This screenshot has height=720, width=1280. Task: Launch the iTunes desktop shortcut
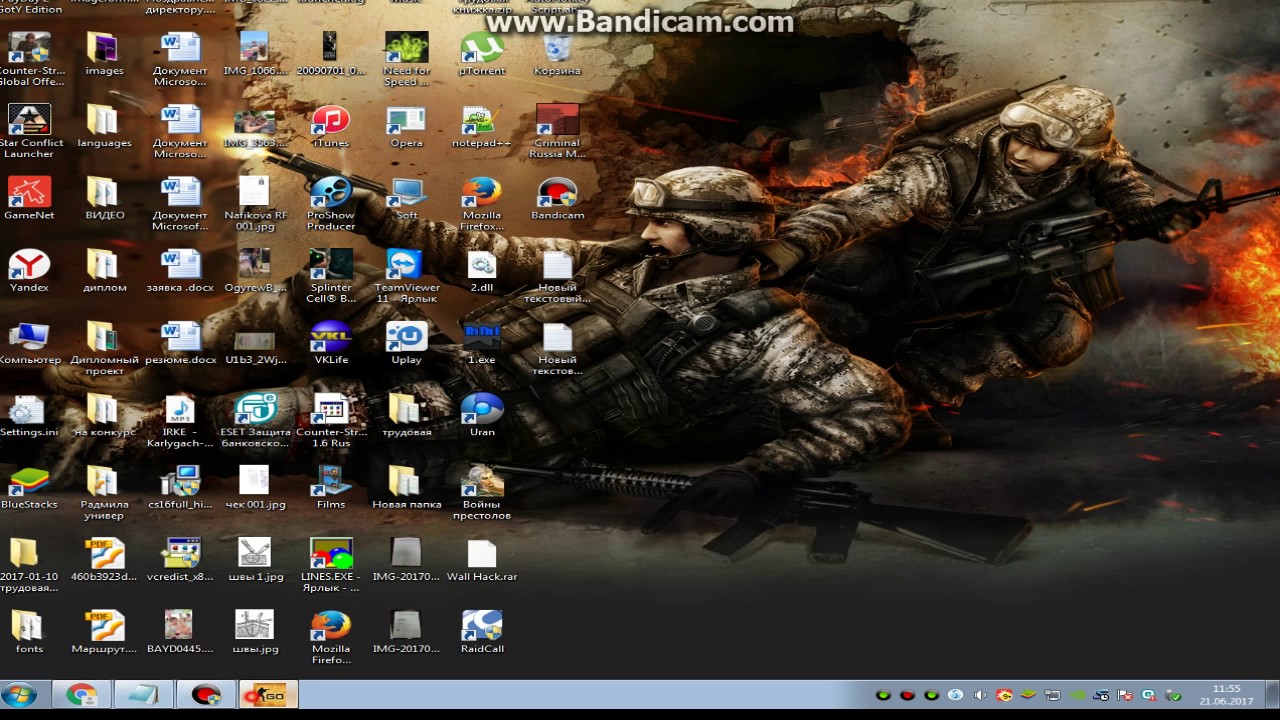331,126
